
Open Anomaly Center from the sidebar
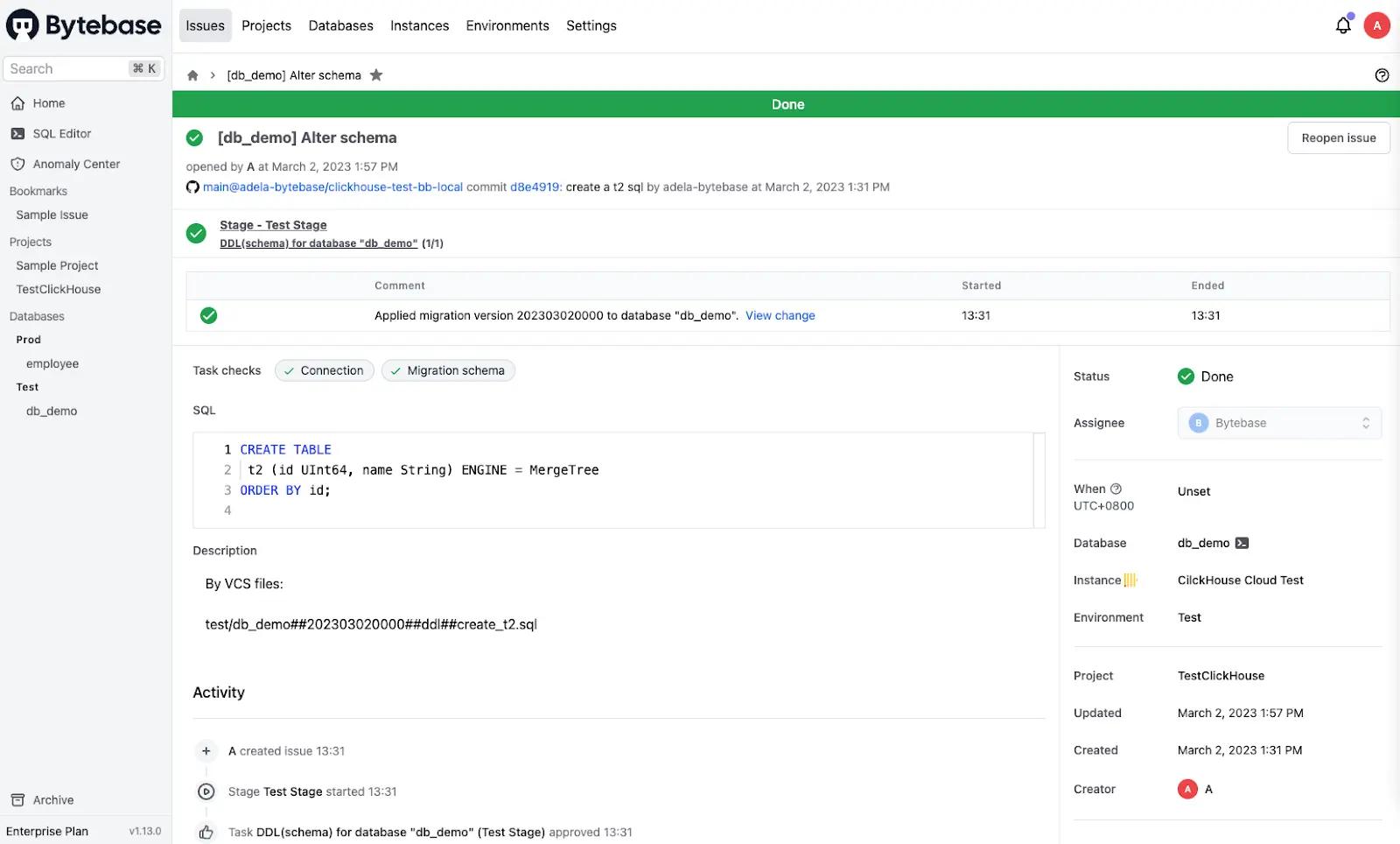(x=76, y=164)
